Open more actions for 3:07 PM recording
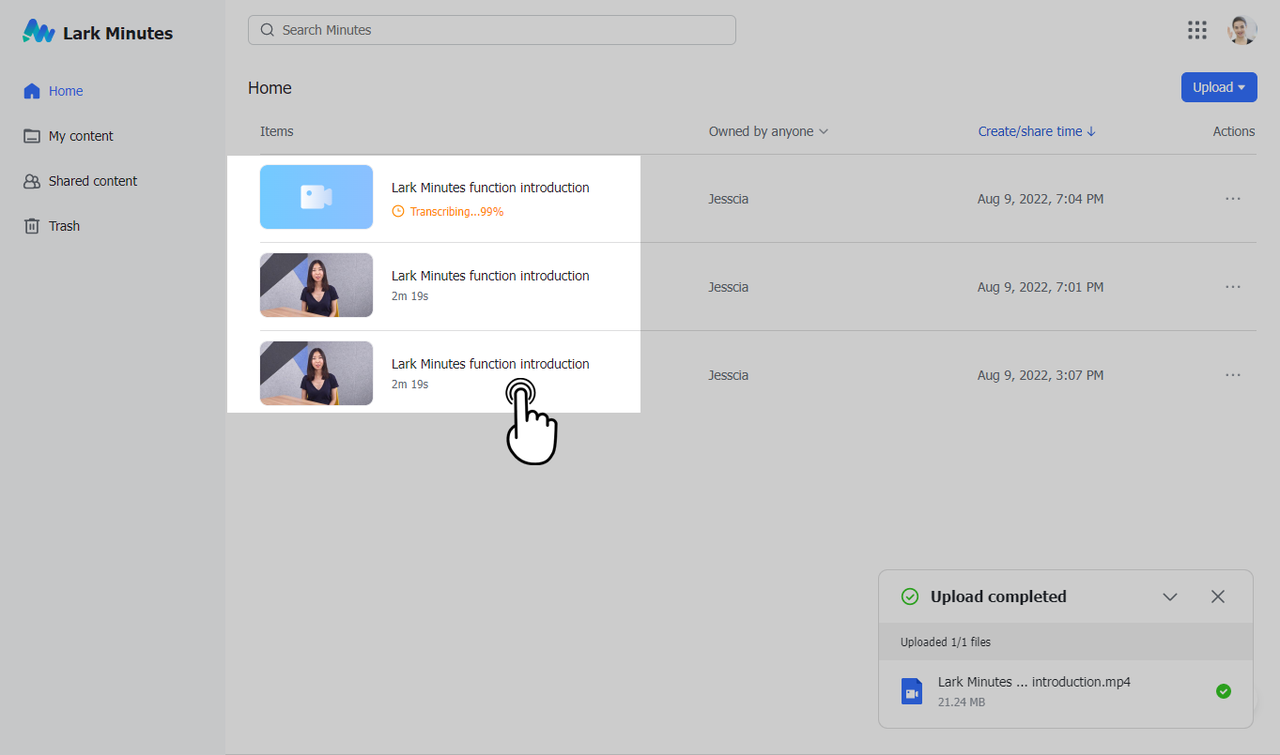 [x=1232, y=375]
